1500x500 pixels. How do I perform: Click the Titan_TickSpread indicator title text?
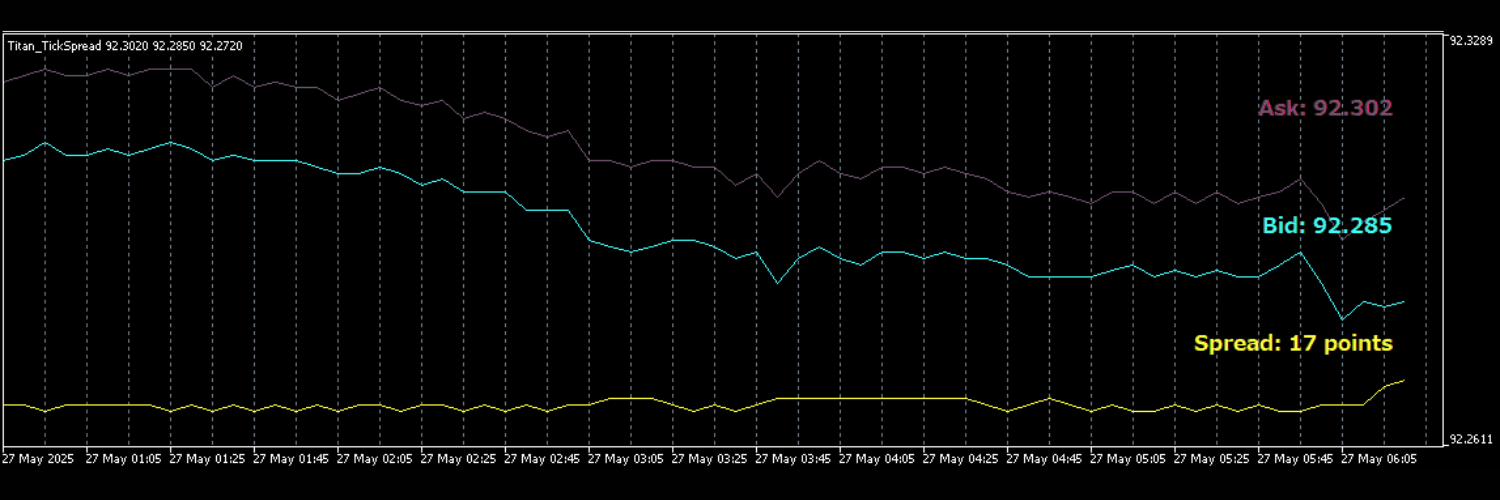125,46
